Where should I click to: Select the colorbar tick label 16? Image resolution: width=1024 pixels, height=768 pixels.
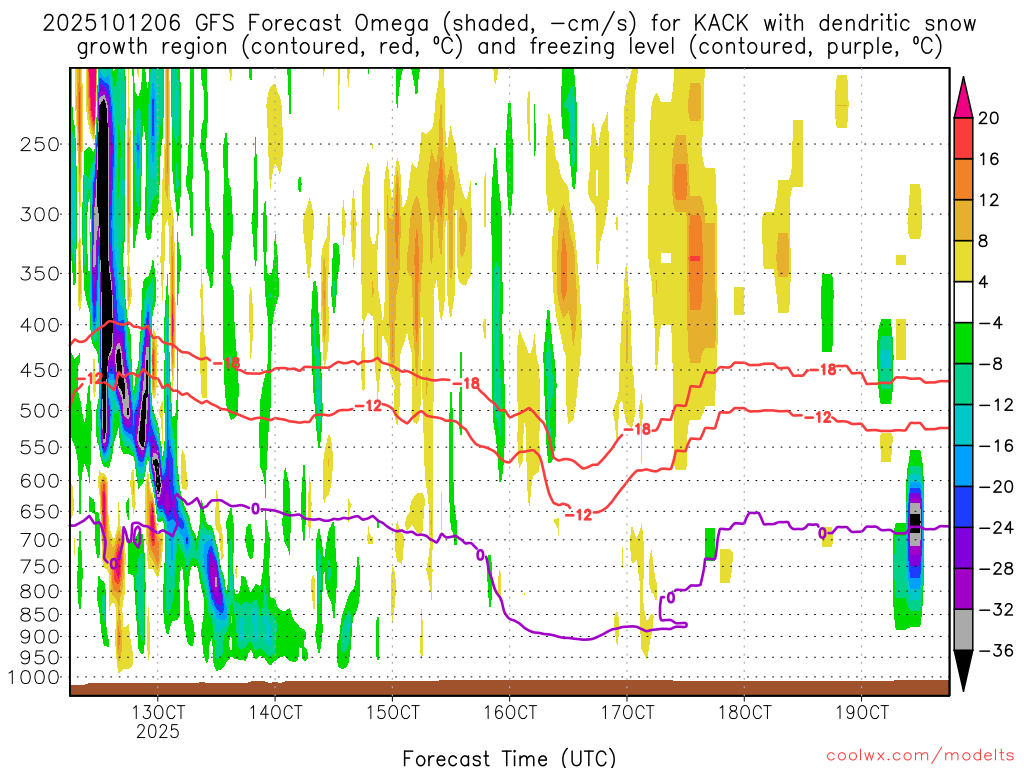[989, 159]
